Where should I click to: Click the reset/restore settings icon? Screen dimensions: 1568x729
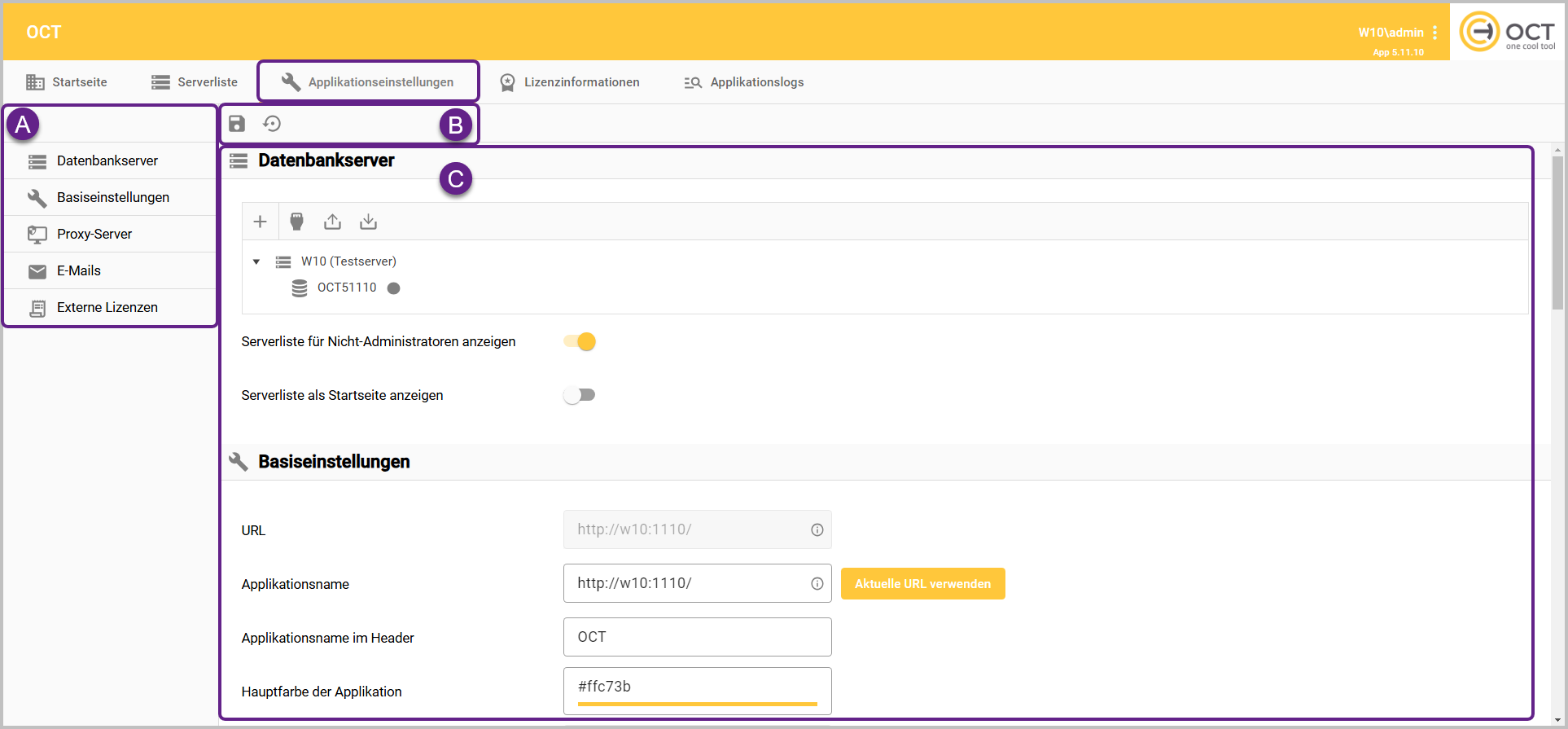pyautogui.click(x=272, y=124)
